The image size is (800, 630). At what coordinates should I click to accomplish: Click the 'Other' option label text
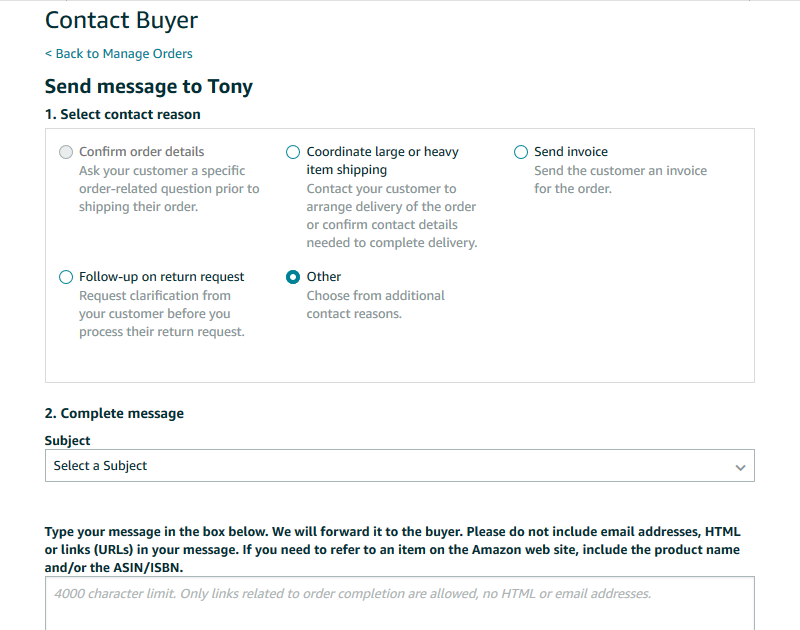pos(324,277)
